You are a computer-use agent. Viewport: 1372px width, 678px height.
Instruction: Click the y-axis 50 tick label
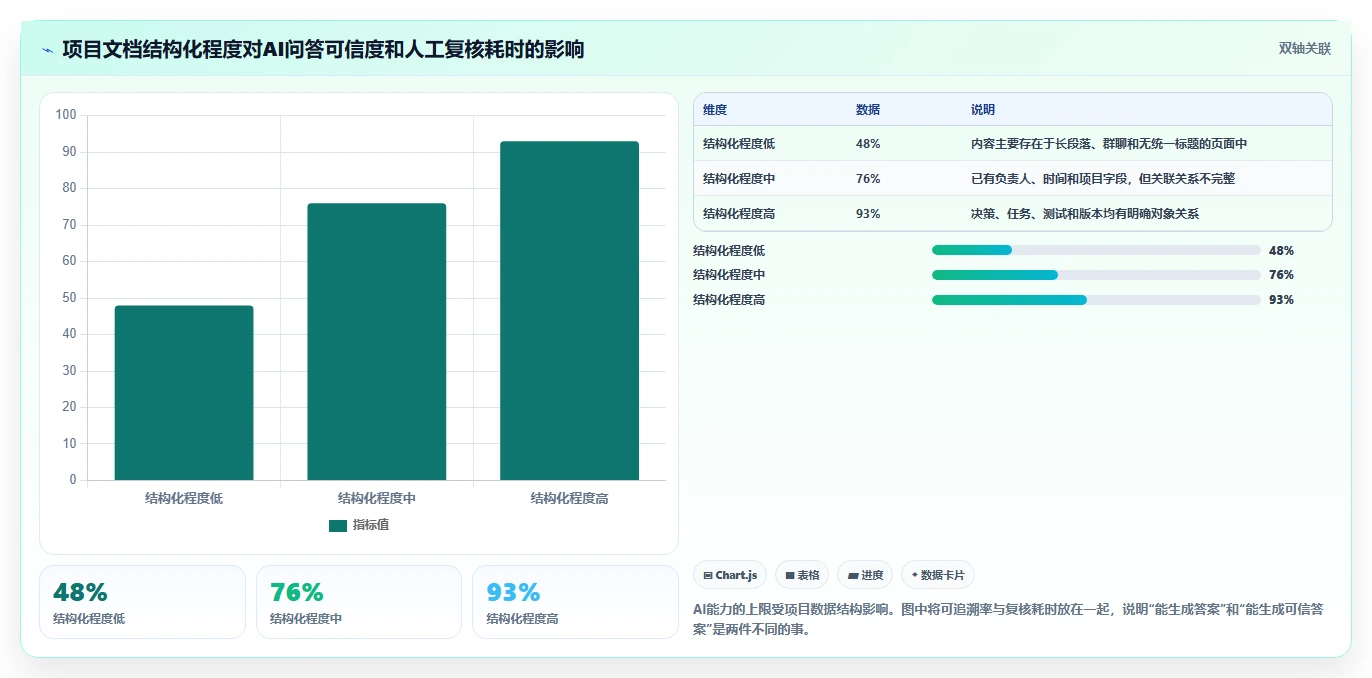69,298
